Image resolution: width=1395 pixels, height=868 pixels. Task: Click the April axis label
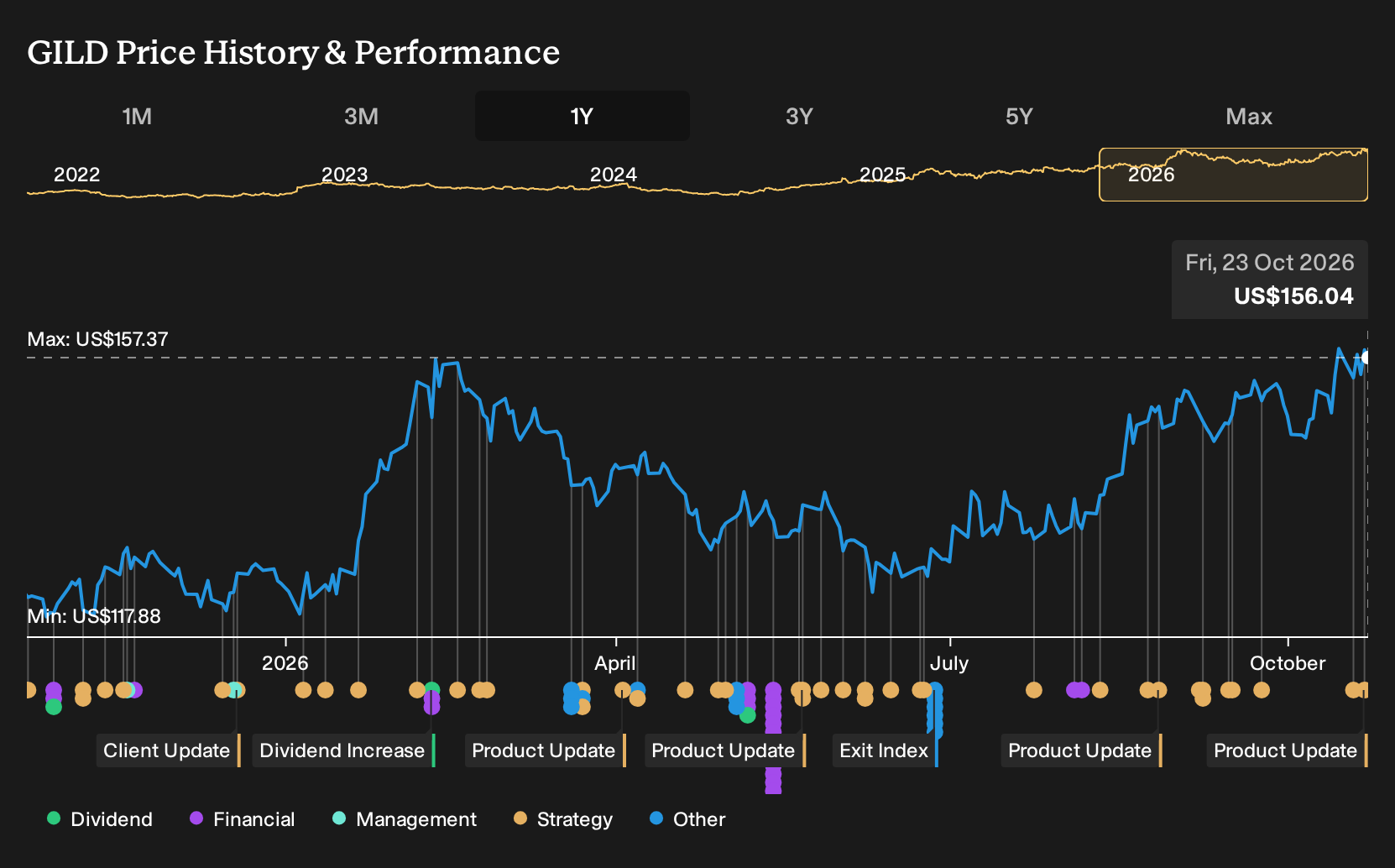tap(615, 663)
